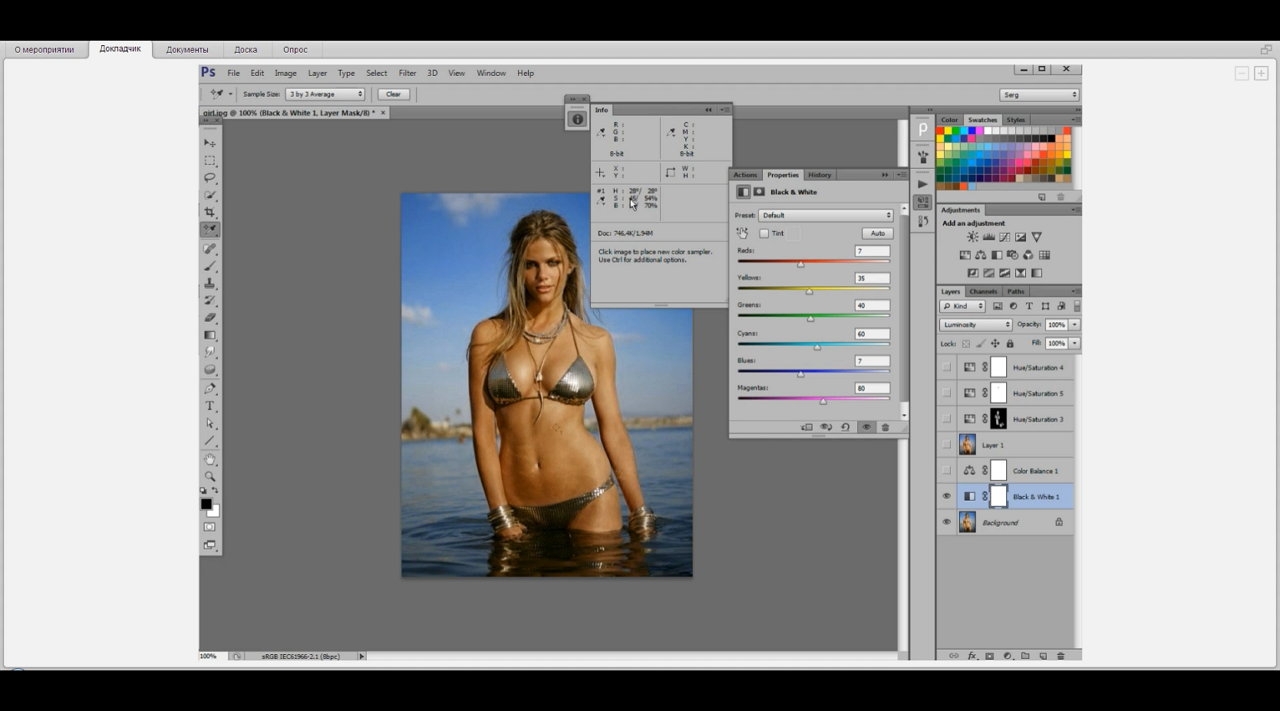Click the Yellows value input field

coord(872,278)
